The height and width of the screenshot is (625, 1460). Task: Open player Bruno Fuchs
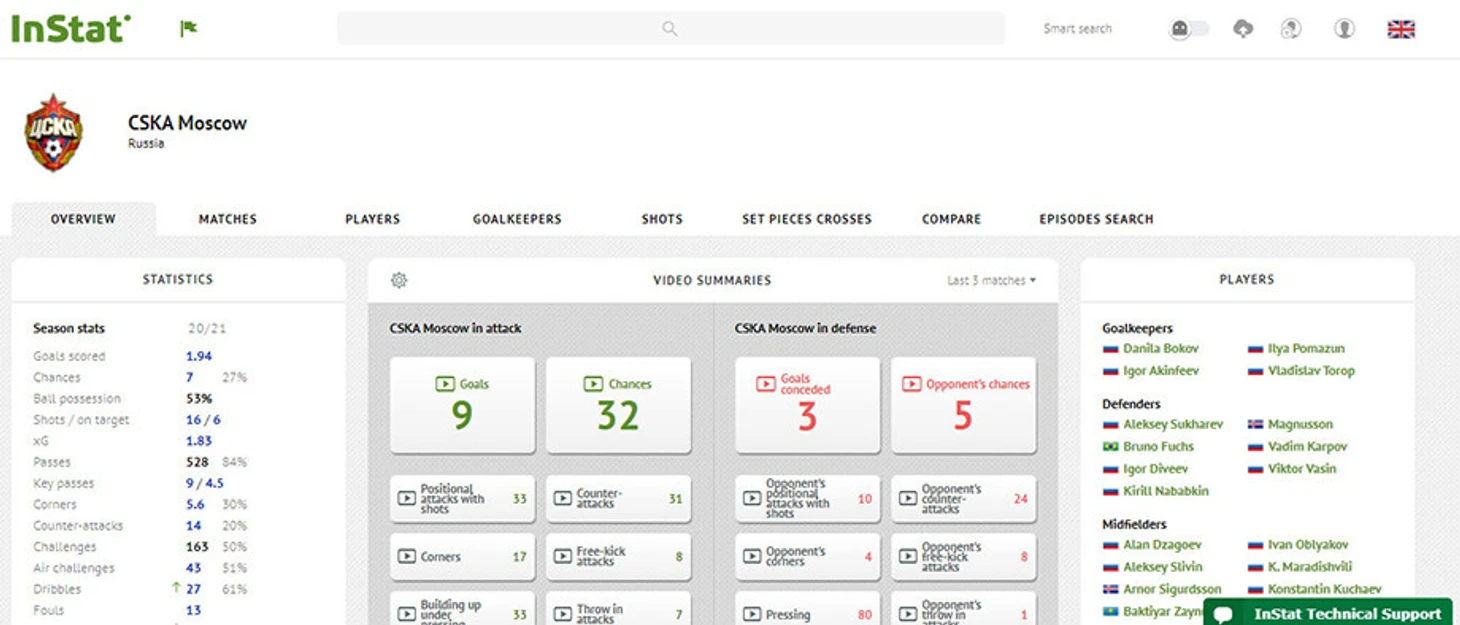1158,447
